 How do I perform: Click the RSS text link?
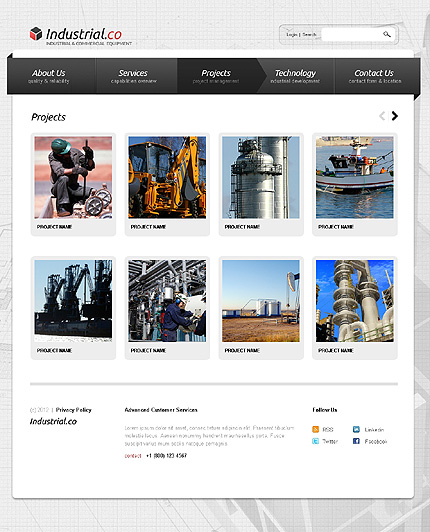(328, 430)
